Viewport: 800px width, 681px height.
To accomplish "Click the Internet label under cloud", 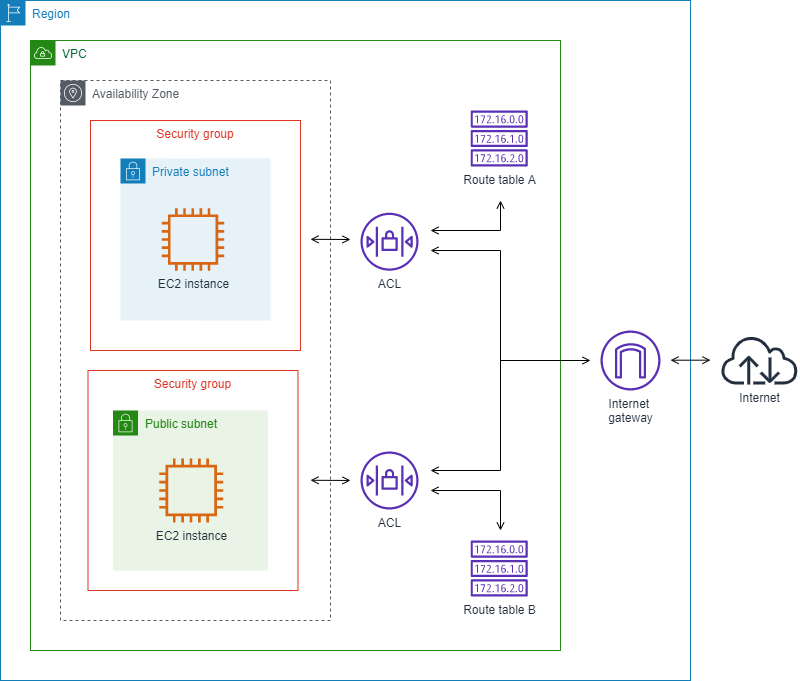I will (x=759, y=398).
